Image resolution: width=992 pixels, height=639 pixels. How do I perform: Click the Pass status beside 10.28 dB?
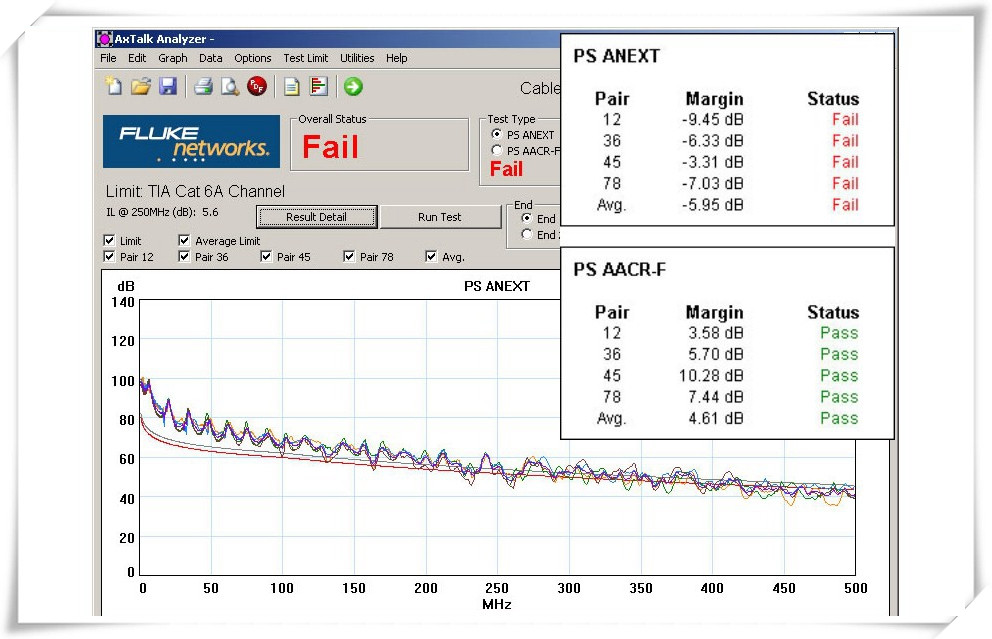coord(840,376)
